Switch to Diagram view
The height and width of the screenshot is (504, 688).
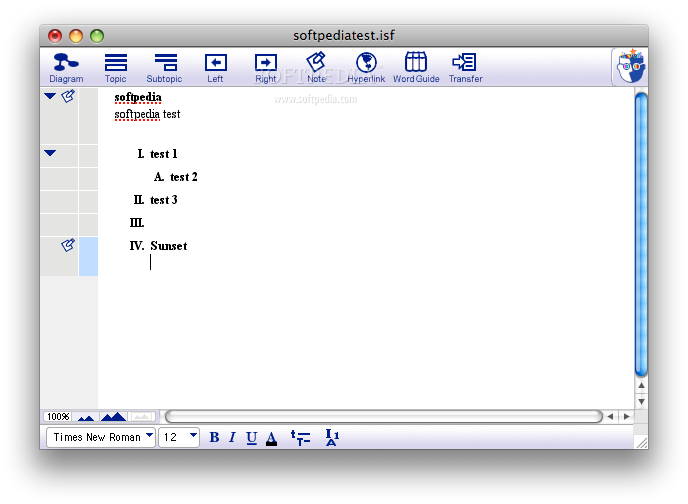(66, 68)
